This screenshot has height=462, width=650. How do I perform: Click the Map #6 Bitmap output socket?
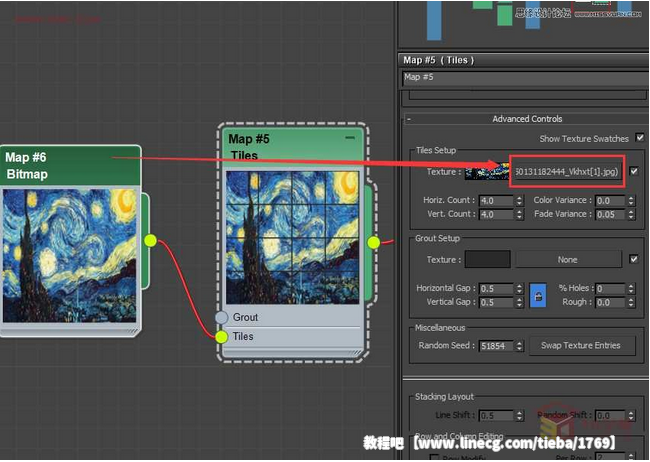coord(150,241)
